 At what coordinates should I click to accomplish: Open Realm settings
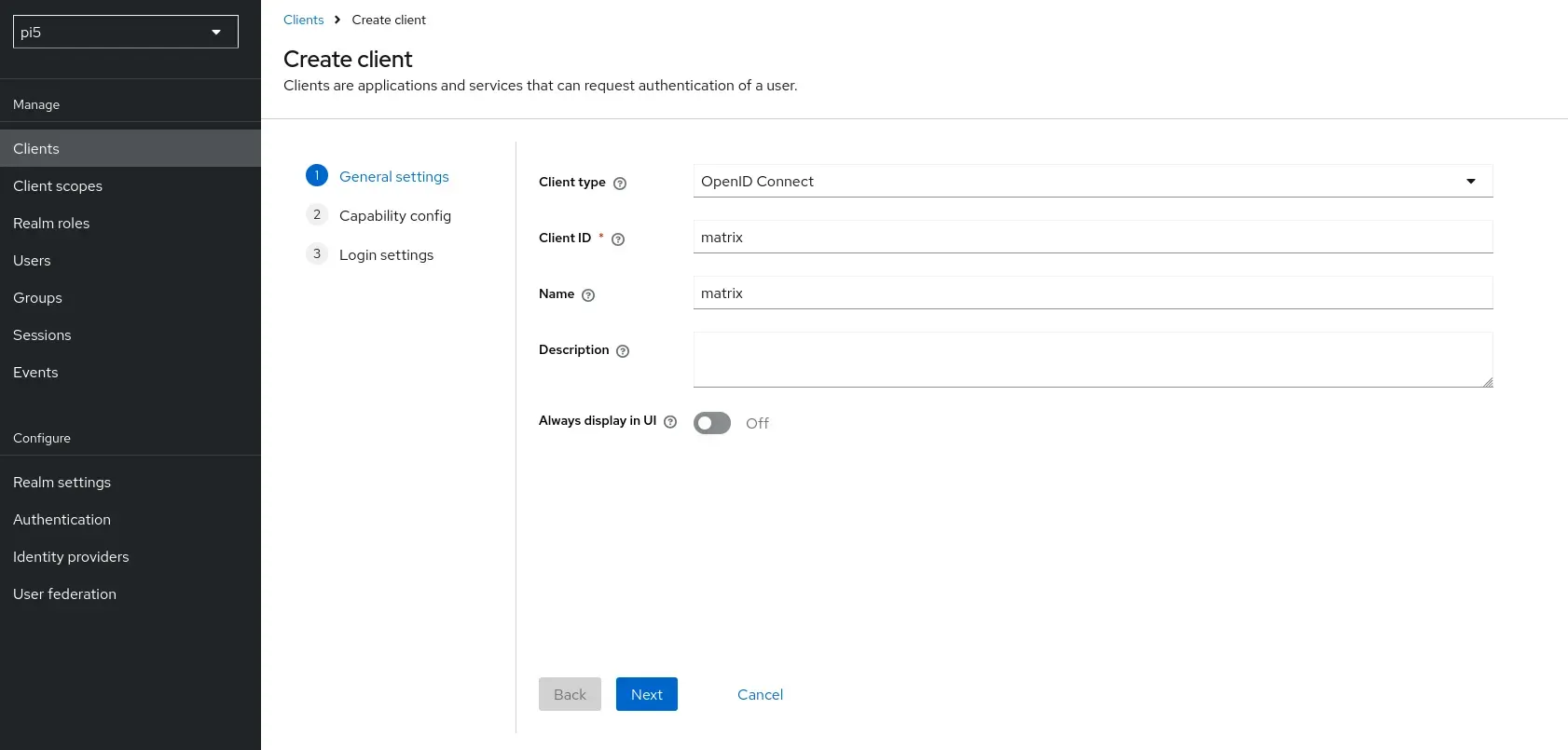(131, 482)
